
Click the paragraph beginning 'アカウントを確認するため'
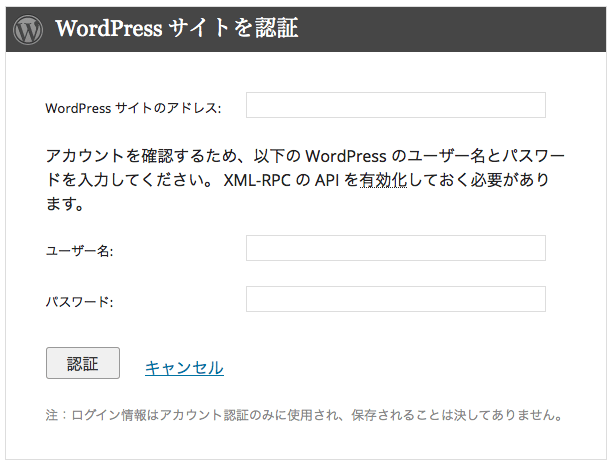point(305,180)
